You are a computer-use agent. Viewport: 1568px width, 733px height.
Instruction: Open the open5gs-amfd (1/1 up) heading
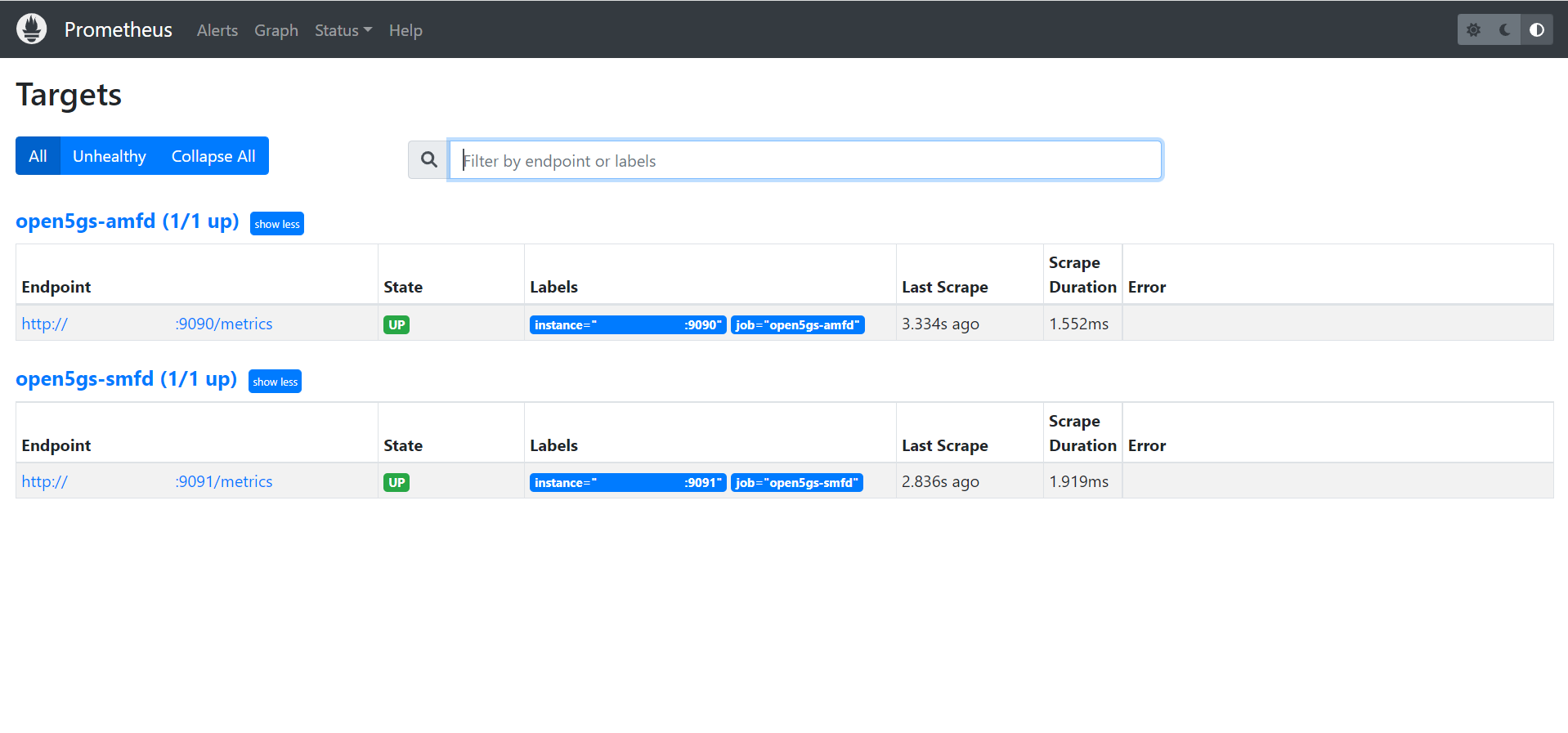coord(128,221)
